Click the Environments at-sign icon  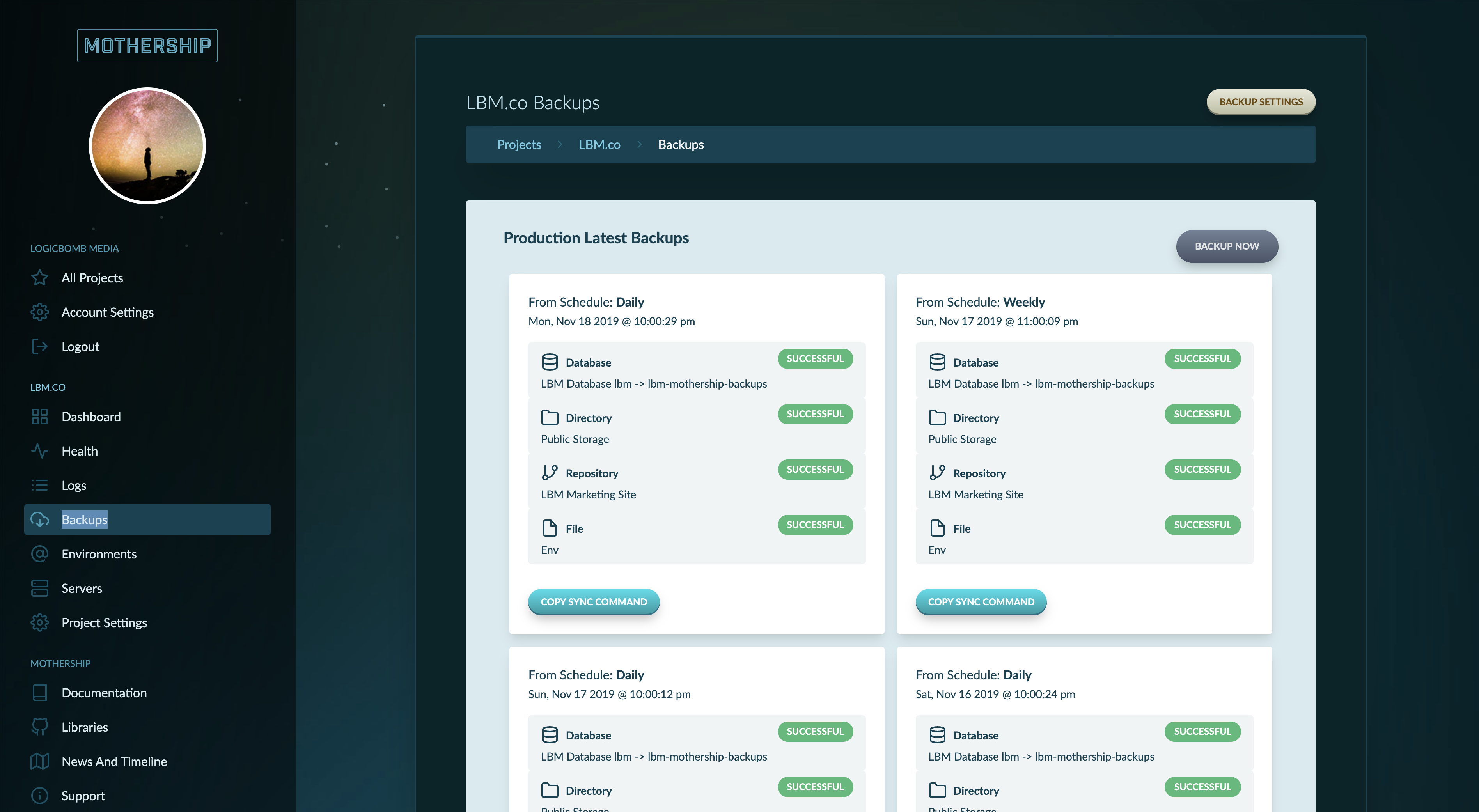tap(39, 553)
